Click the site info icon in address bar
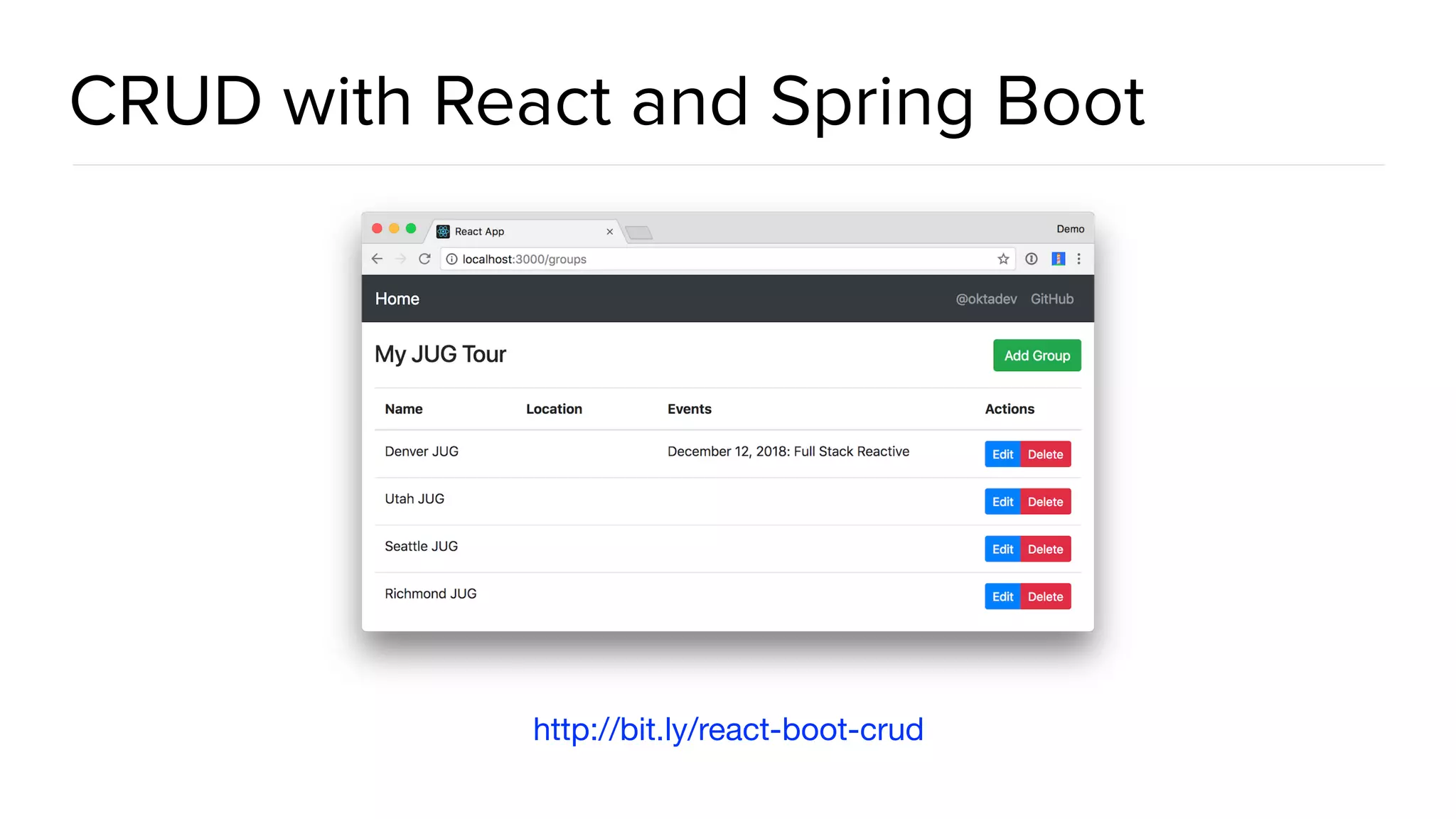Screen dimensions: 1456x819 [451, 259]
